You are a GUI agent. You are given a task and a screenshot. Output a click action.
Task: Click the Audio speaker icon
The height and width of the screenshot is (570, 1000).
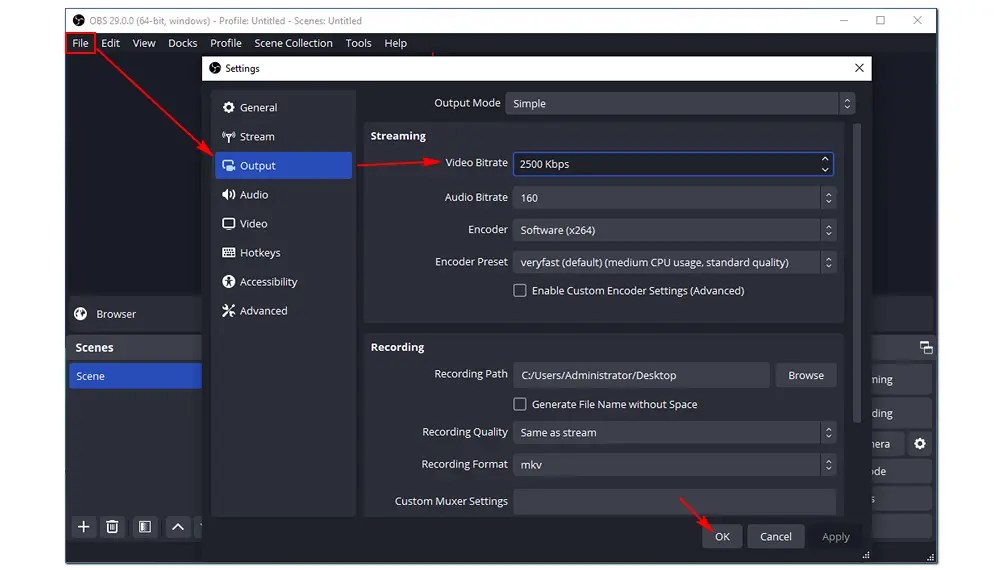[x=228, y=194]
